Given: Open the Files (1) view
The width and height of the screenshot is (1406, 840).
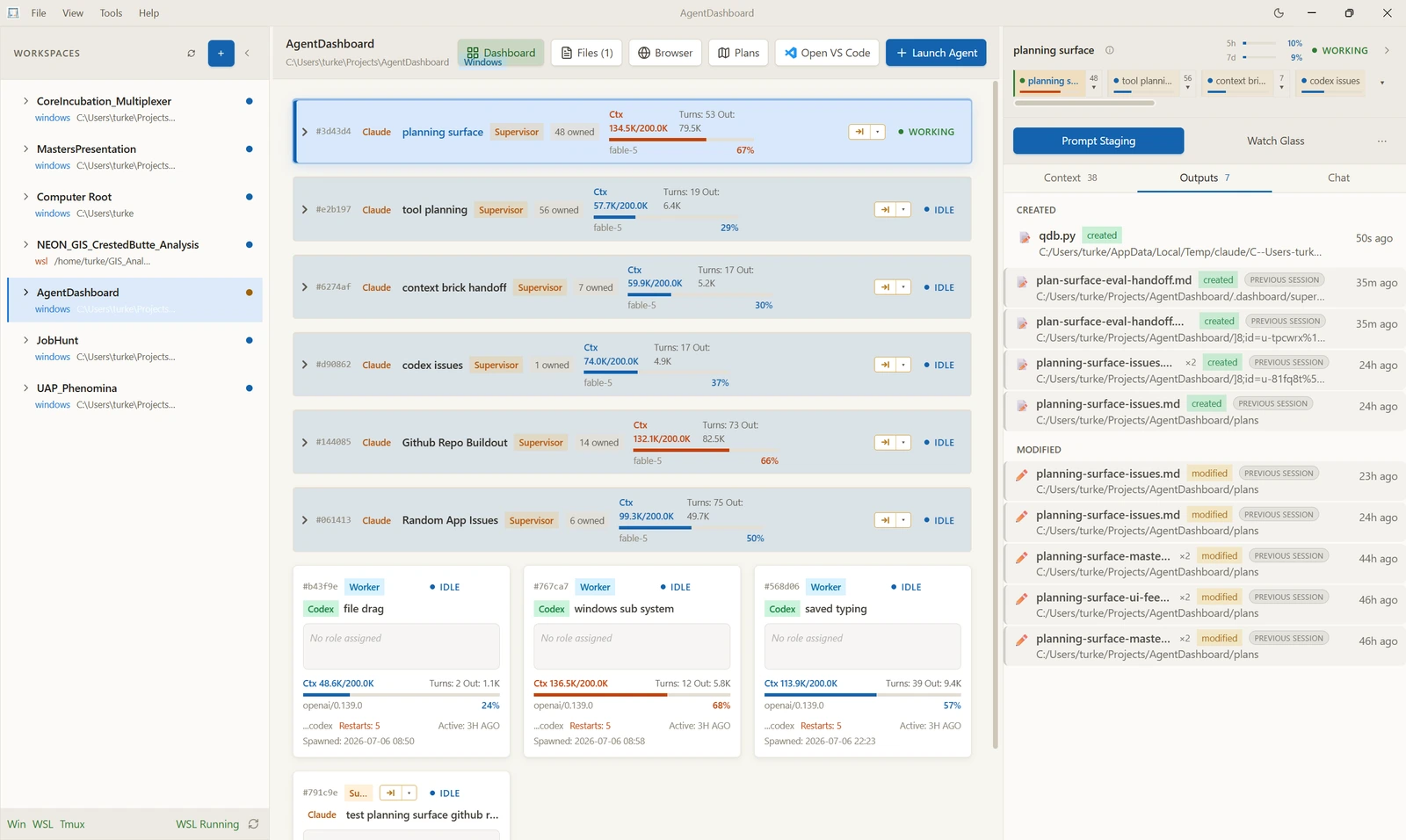Looking at the screenshot, I should pyautogui.click(x=587, y=53).
